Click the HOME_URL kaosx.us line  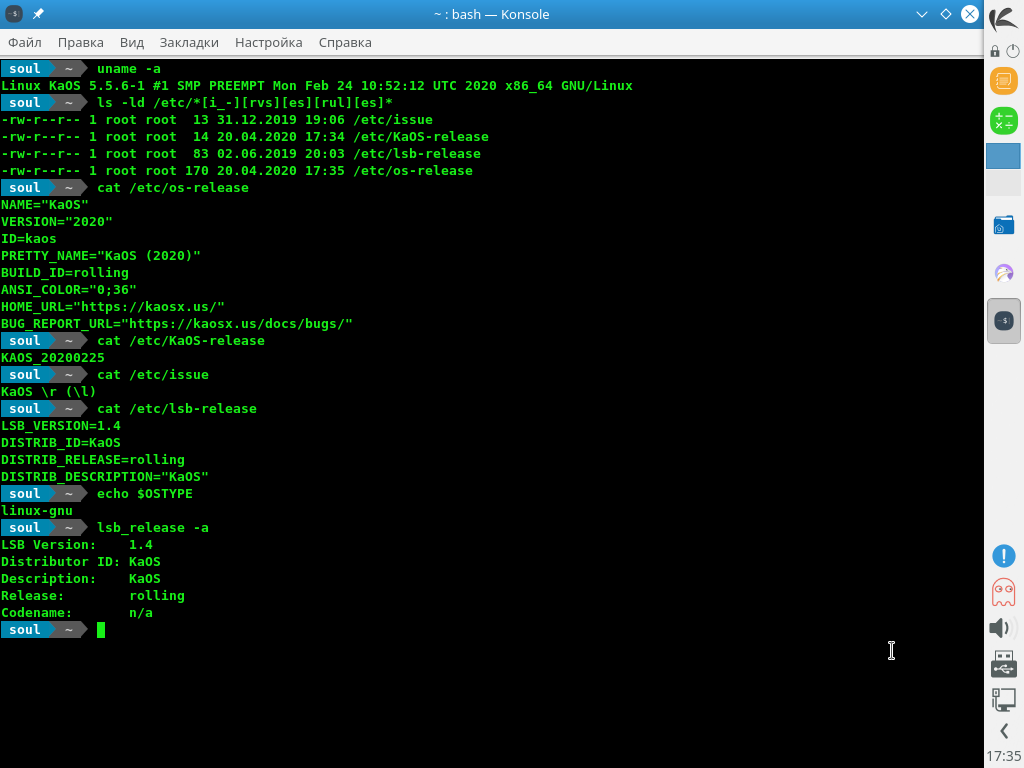113,306
